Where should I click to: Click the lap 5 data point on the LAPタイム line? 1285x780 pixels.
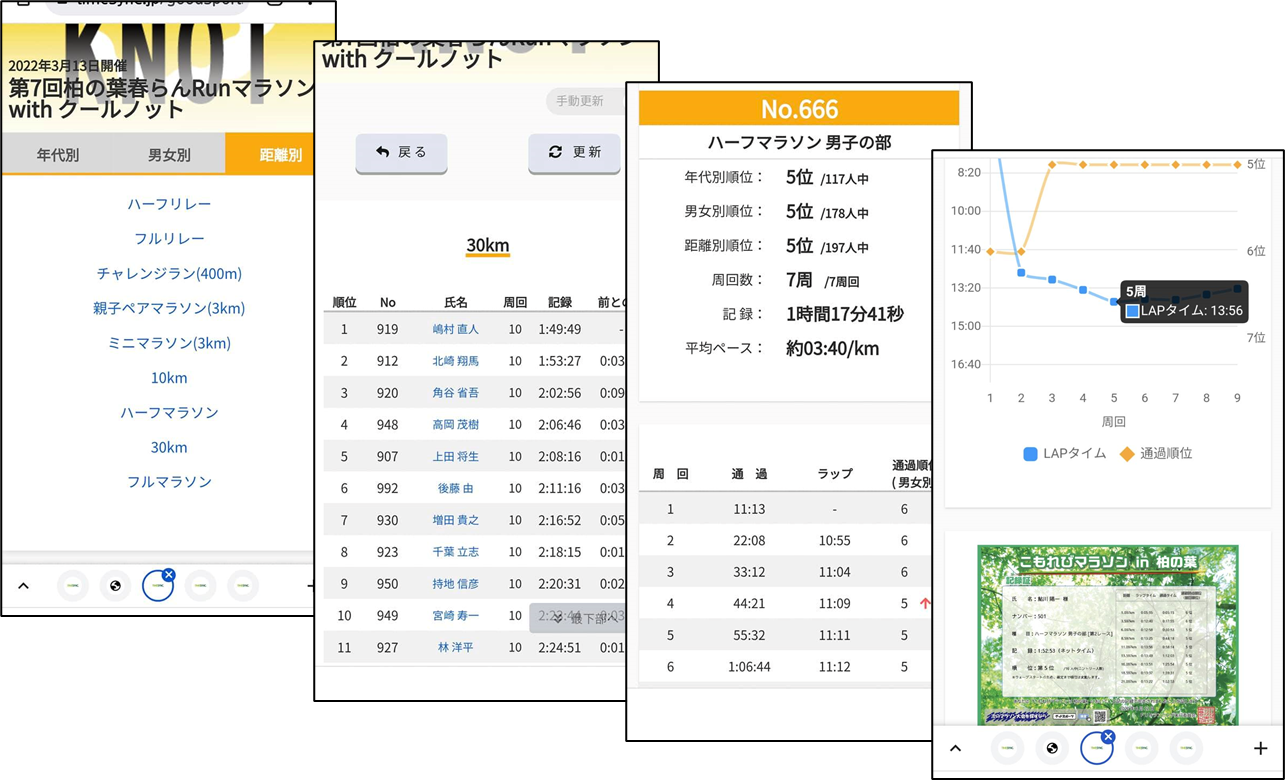[1114, 300]
